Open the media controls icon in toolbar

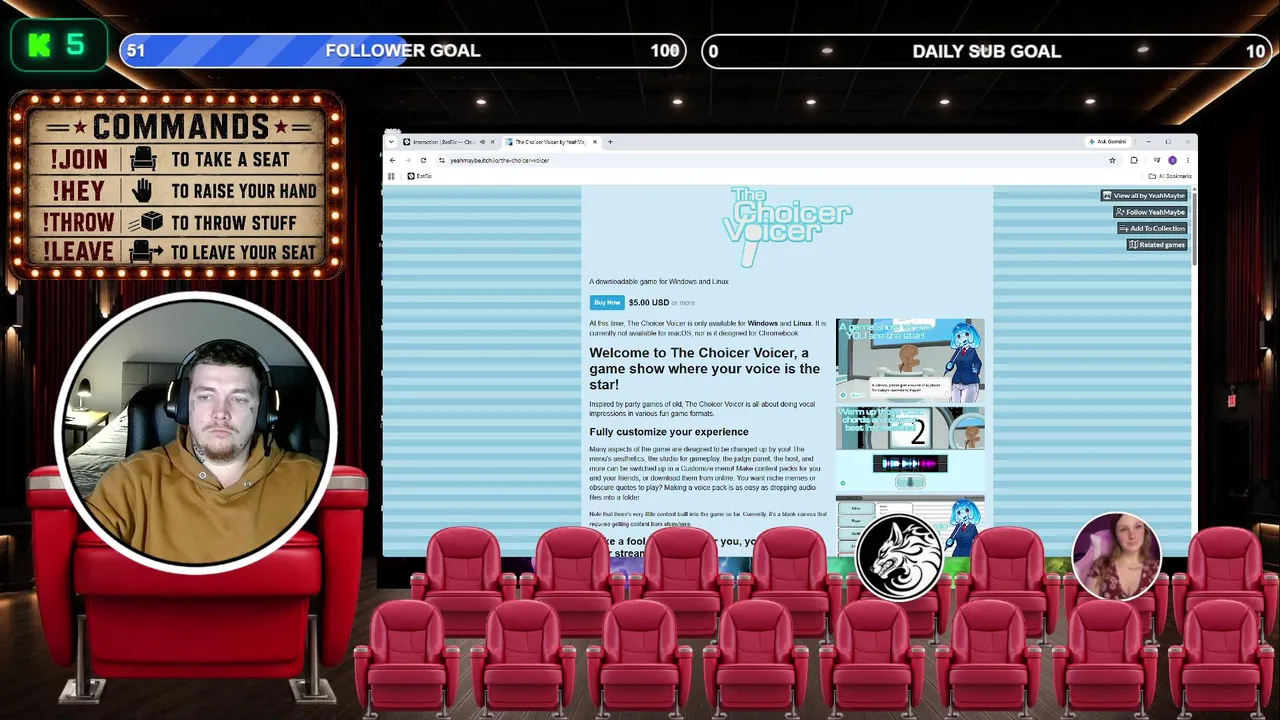(1158, 160)
